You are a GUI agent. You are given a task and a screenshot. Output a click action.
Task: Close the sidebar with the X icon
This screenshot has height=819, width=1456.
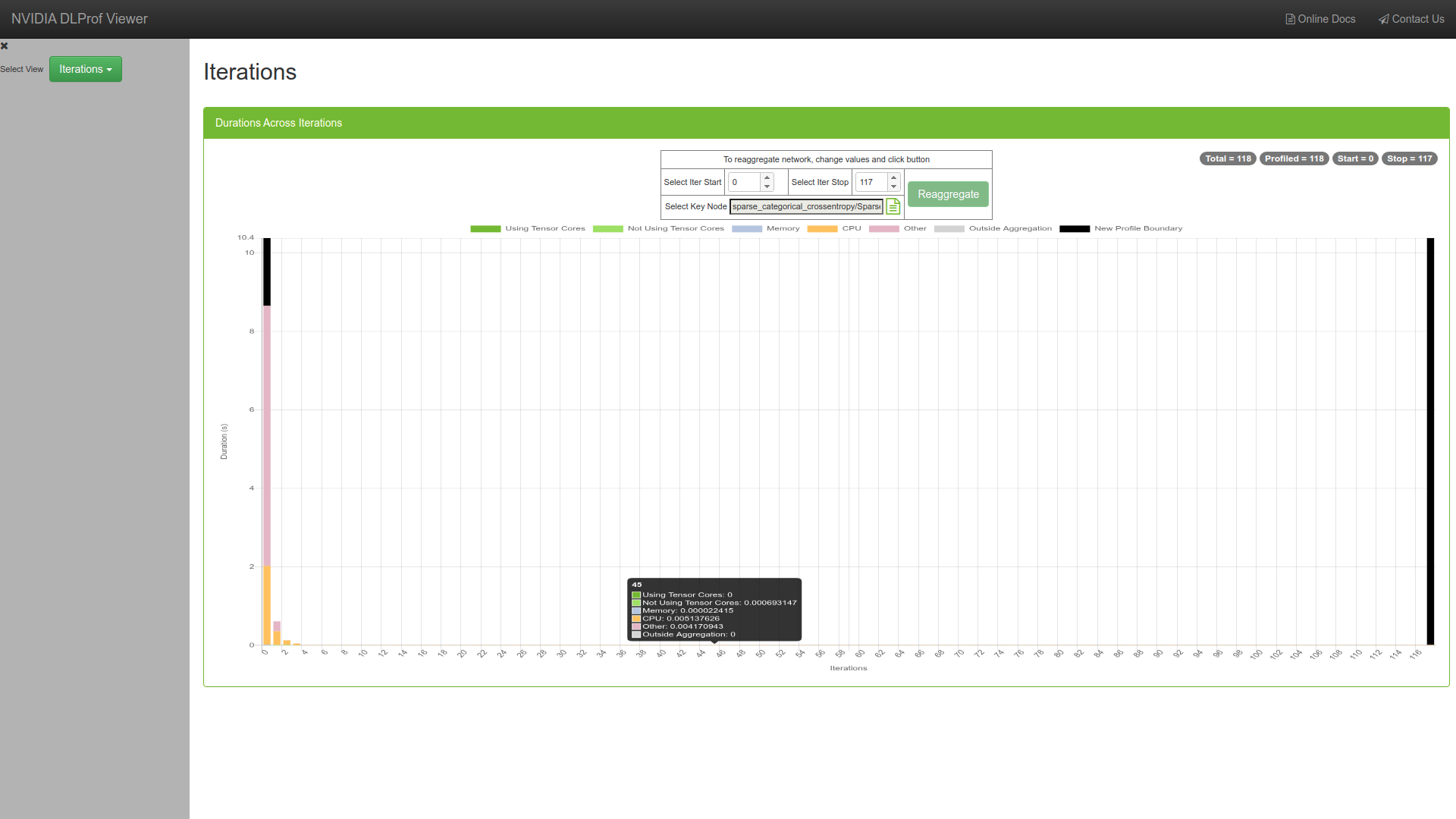coord(5,46)
